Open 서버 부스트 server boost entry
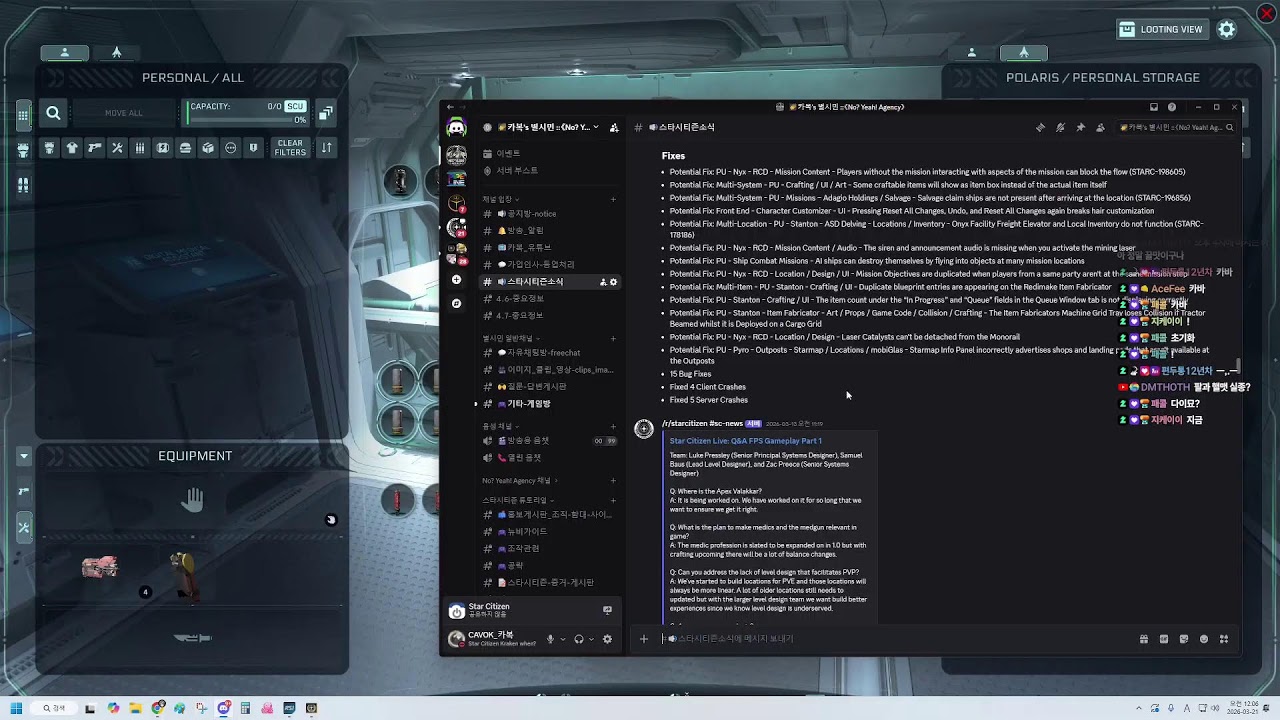 click(548, 171)
